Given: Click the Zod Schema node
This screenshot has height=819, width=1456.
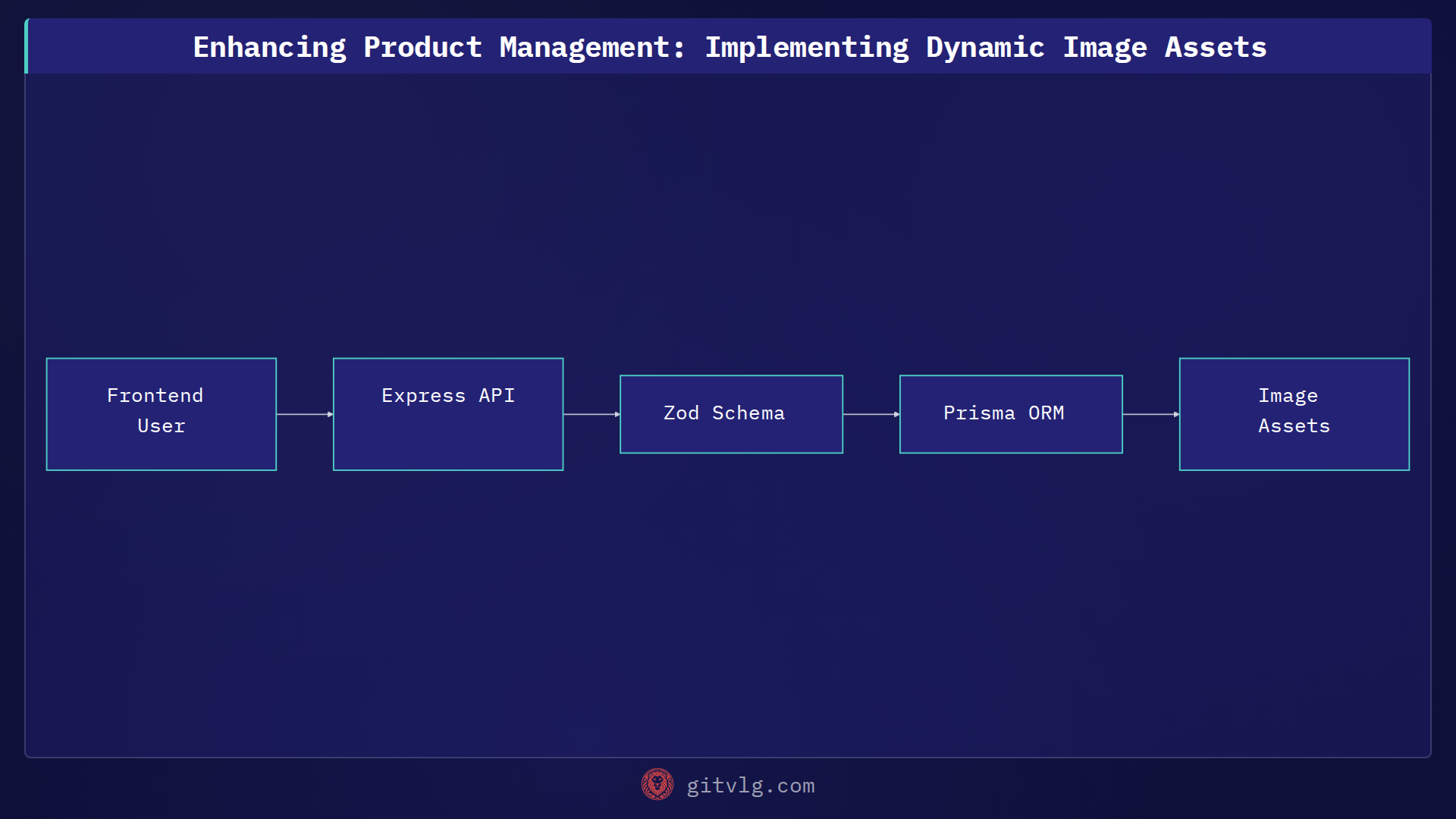Looking at the screenshot, I should tap(731, 414).
